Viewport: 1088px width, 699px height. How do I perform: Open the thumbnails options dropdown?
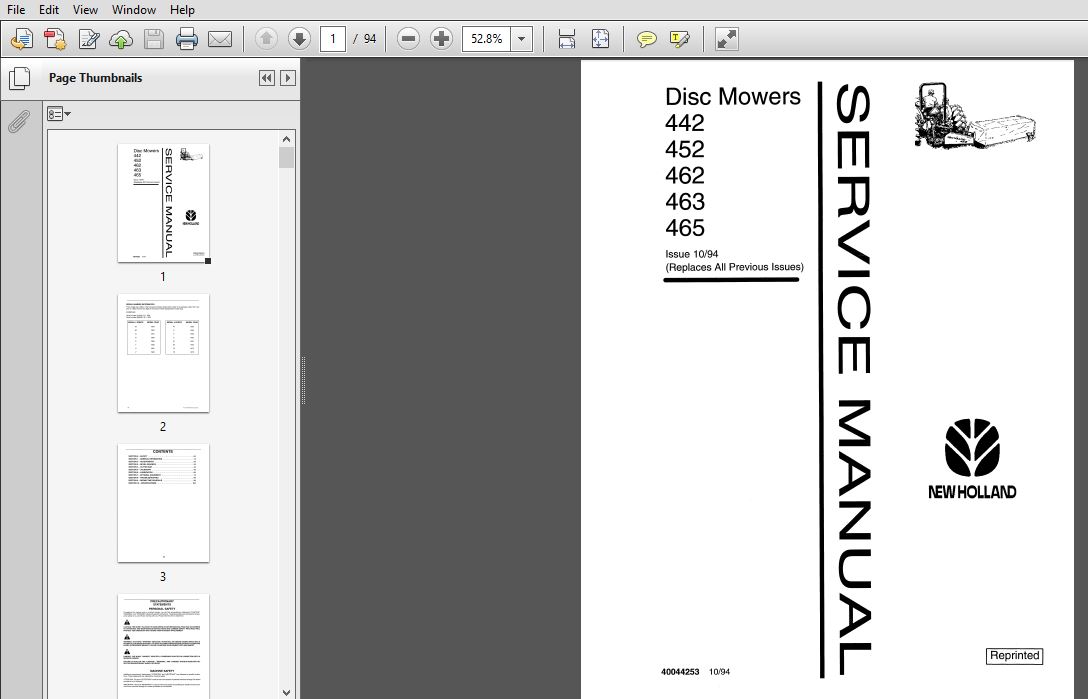(59, 114)
